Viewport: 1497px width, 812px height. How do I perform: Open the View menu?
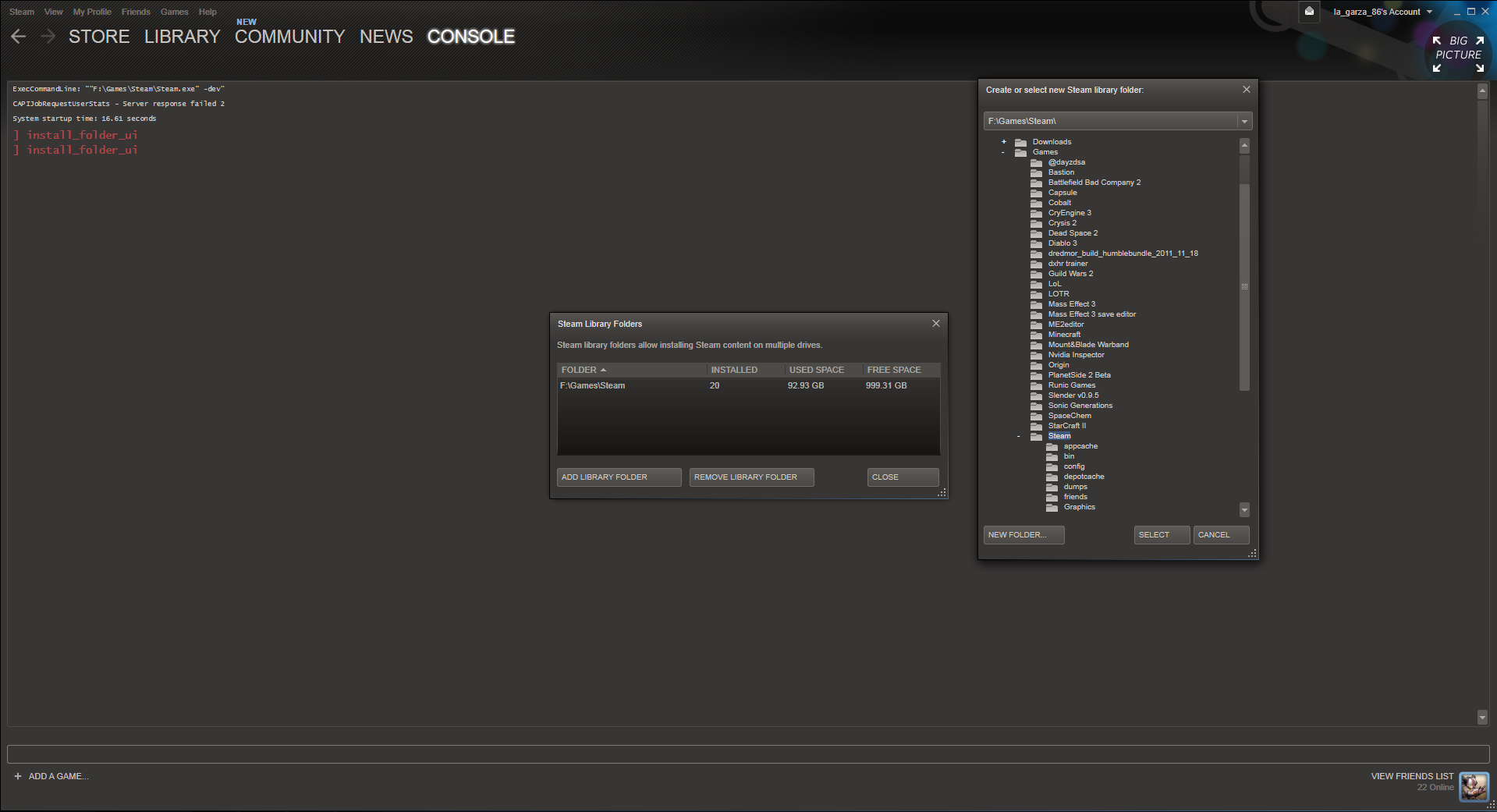[x=53, y=12]
